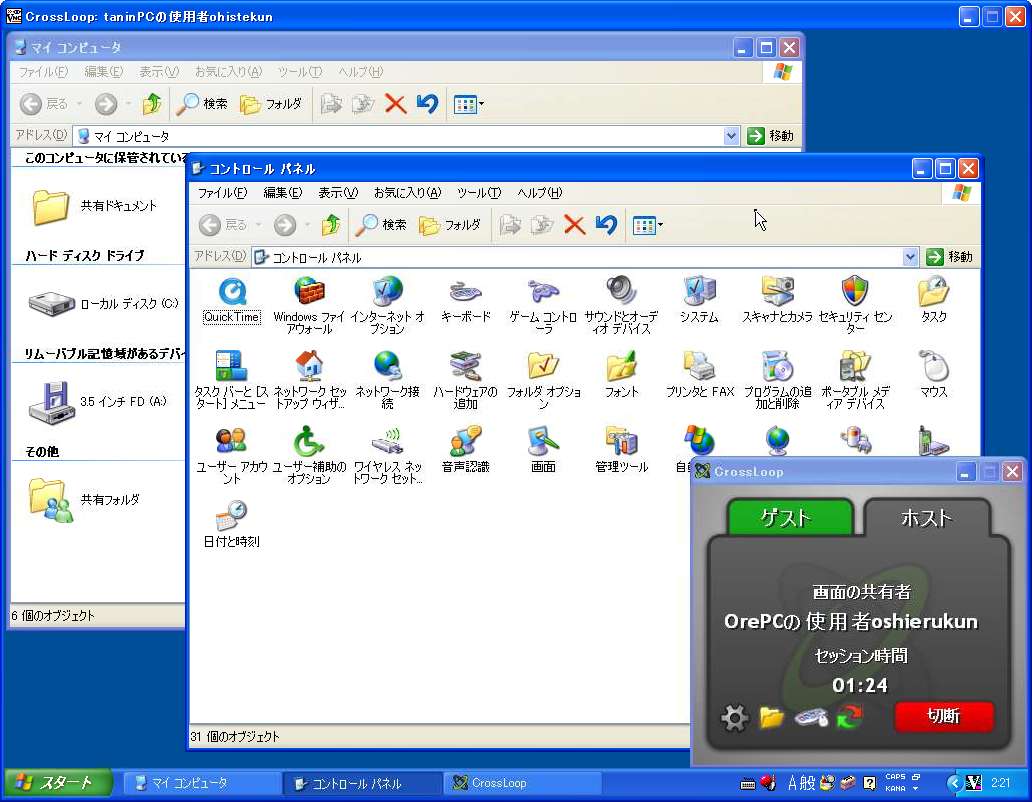Open the システム icon

pos(699,292)
